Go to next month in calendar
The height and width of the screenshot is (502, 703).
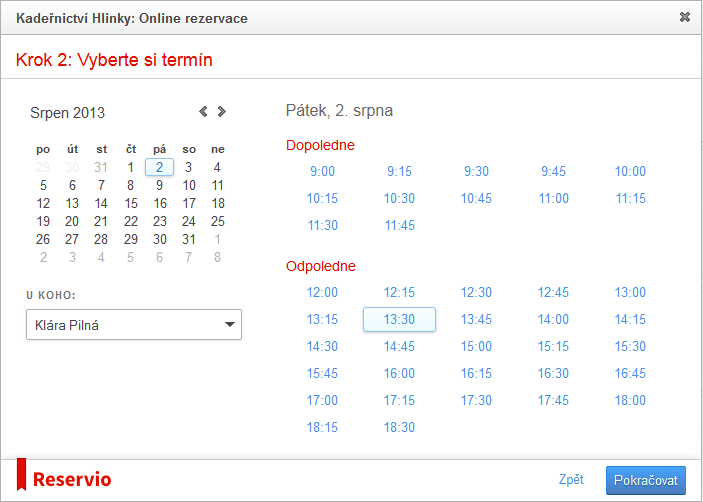coord(222,112)
